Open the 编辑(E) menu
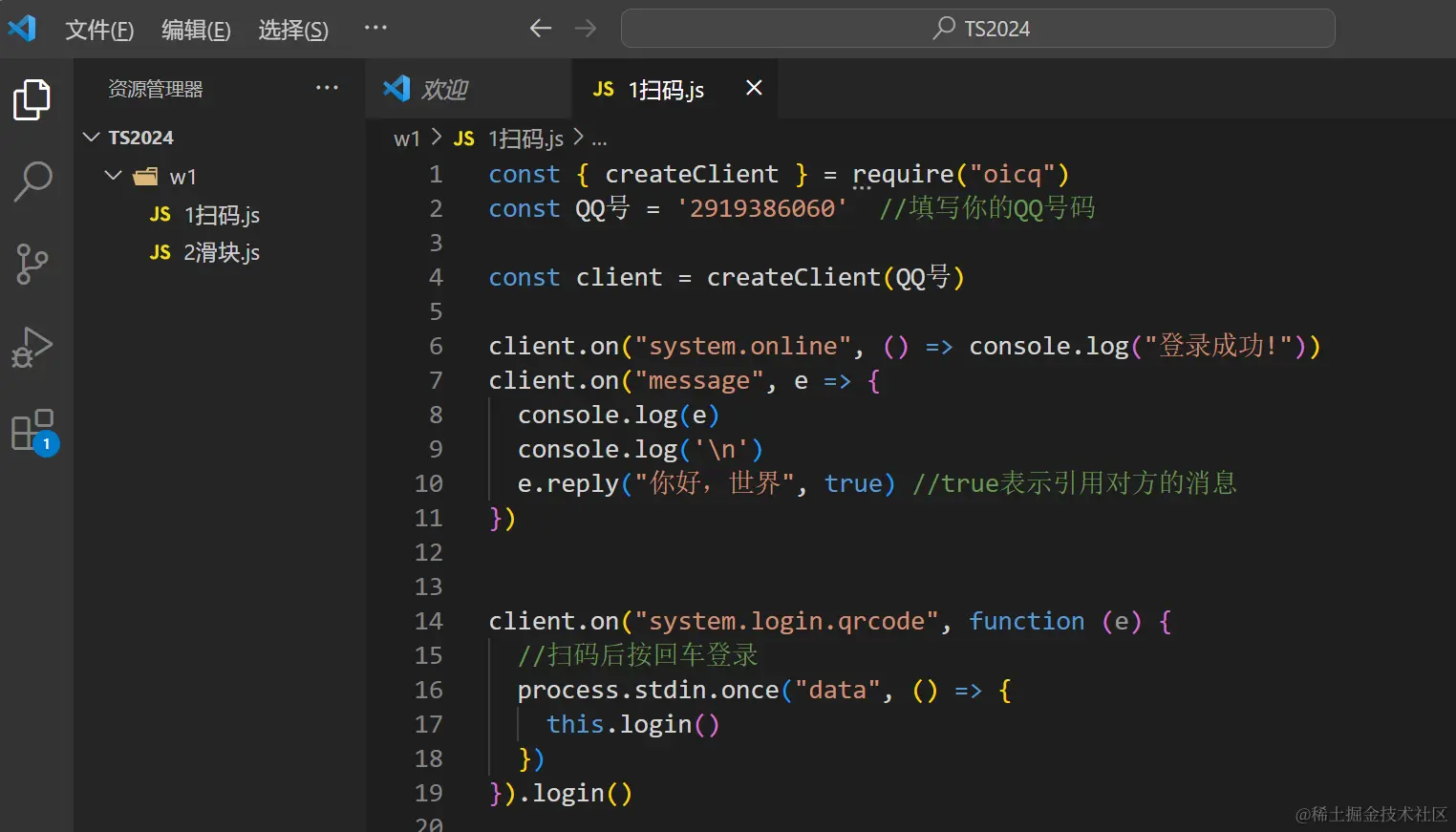This screenshot has height=832, width=1456. (x=196, y=30)
